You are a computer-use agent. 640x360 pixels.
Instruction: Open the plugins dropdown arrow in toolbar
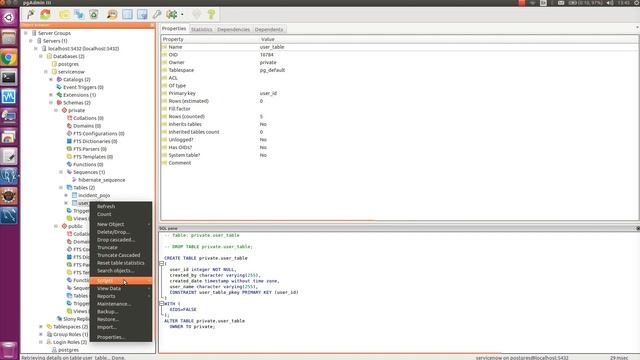click(182, 15)
